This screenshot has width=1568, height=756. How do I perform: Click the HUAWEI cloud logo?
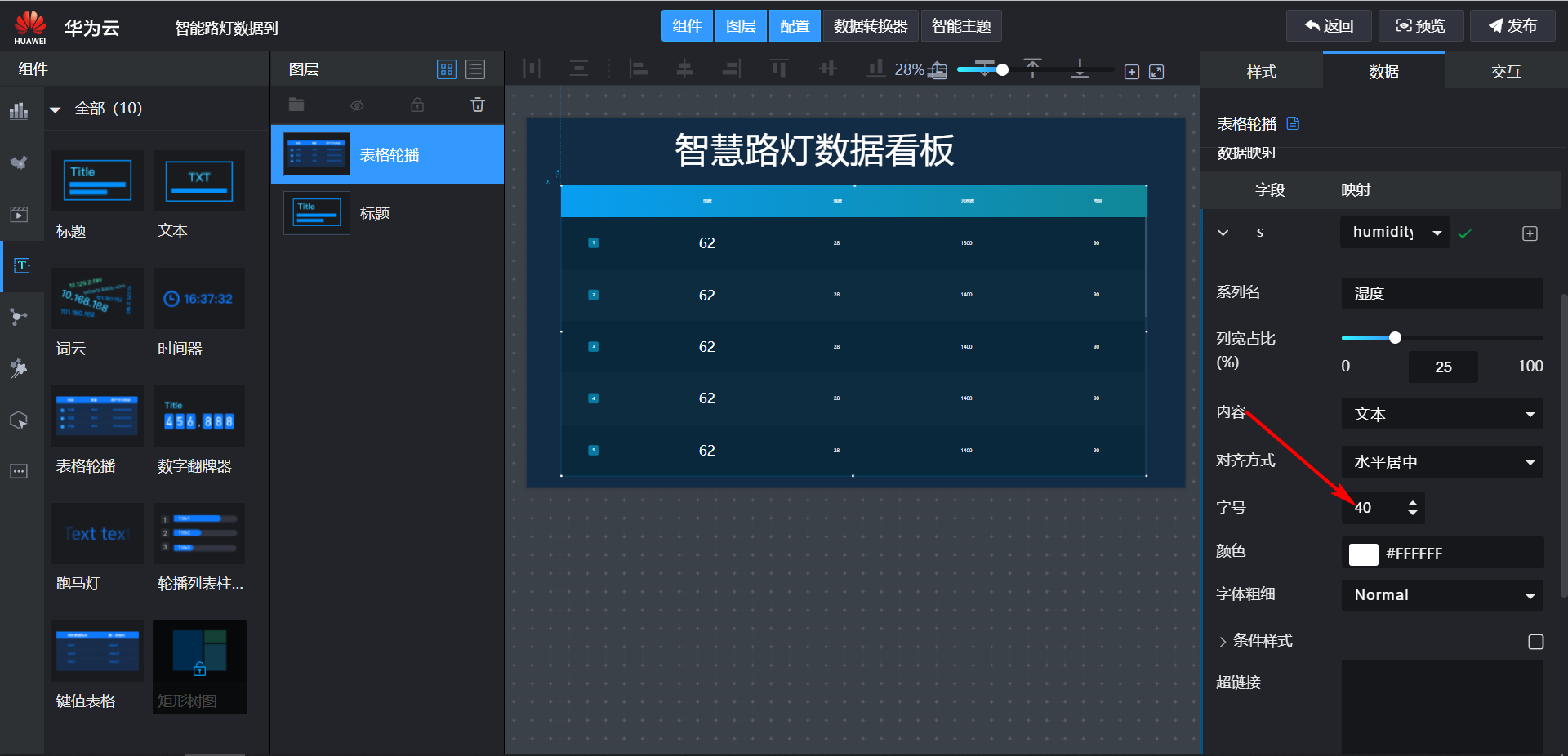tap(30, 27)
